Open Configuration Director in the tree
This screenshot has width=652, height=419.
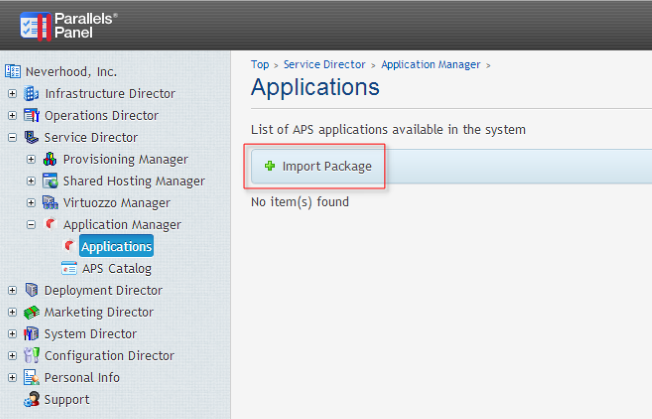tap(109, 356)
